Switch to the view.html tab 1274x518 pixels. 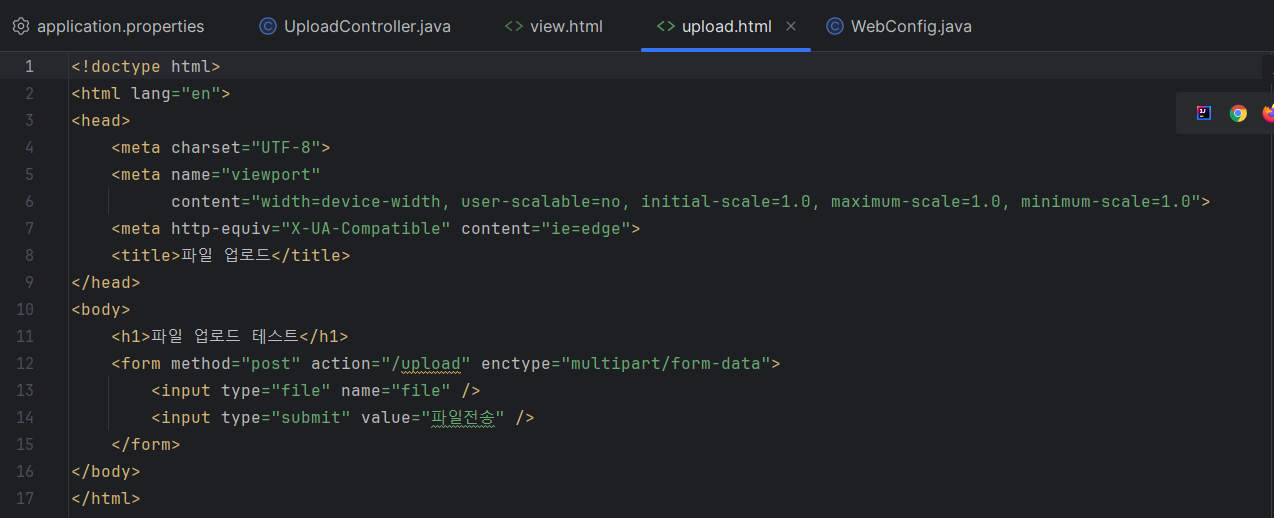(553, 26)
